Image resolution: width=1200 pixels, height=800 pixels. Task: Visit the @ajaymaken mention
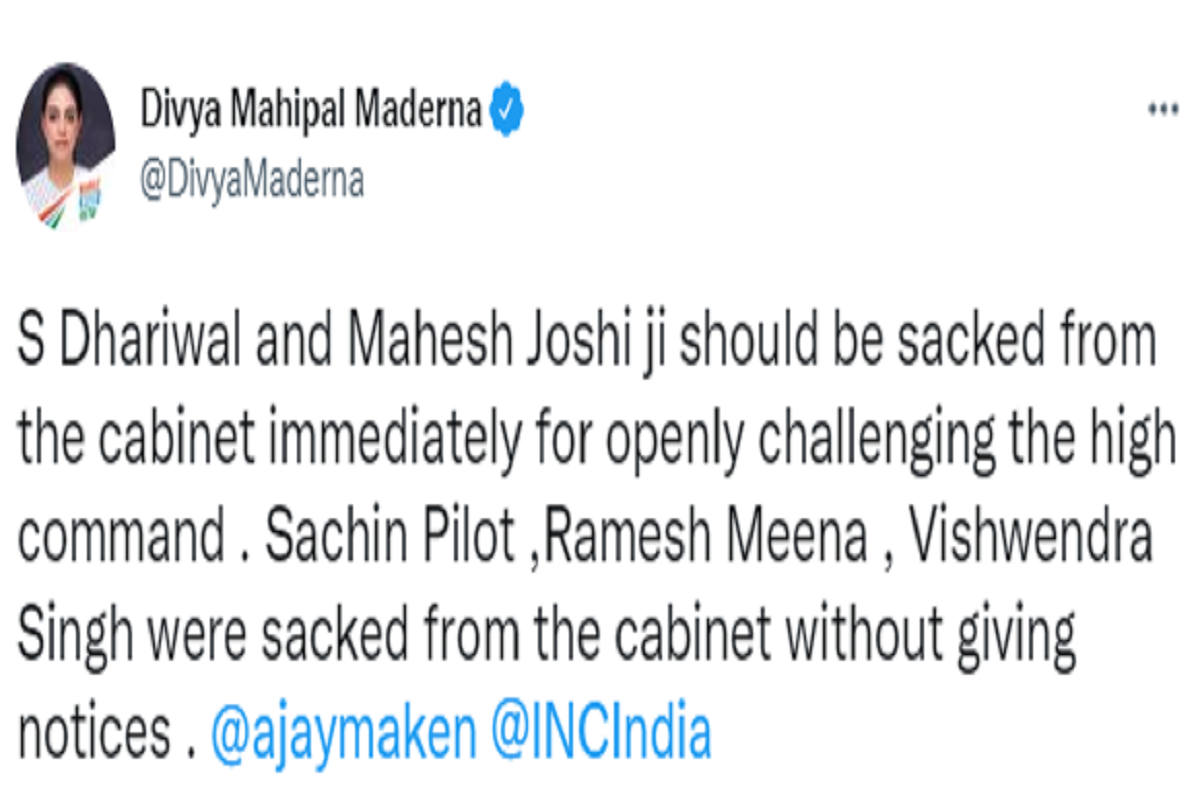[343, 735]
